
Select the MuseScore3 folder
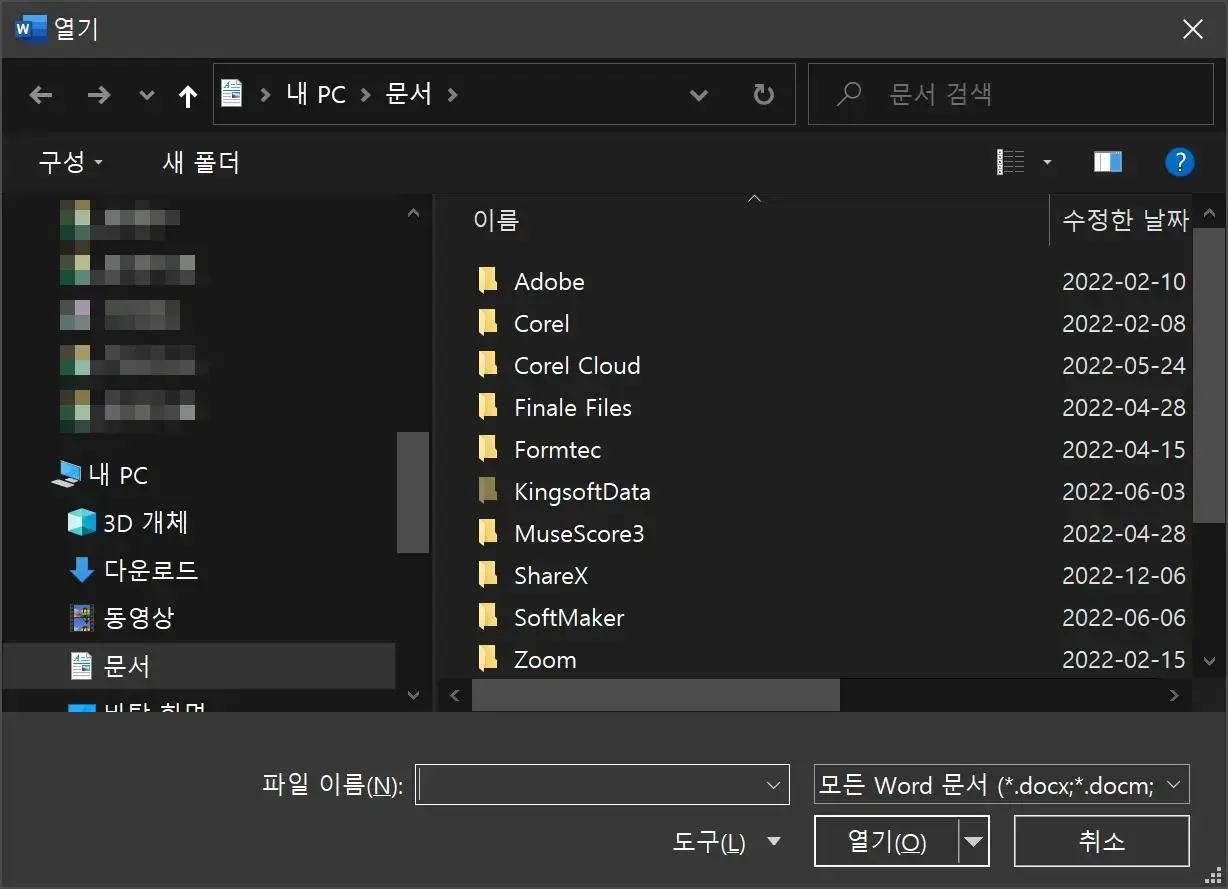[x=579, y=534]
